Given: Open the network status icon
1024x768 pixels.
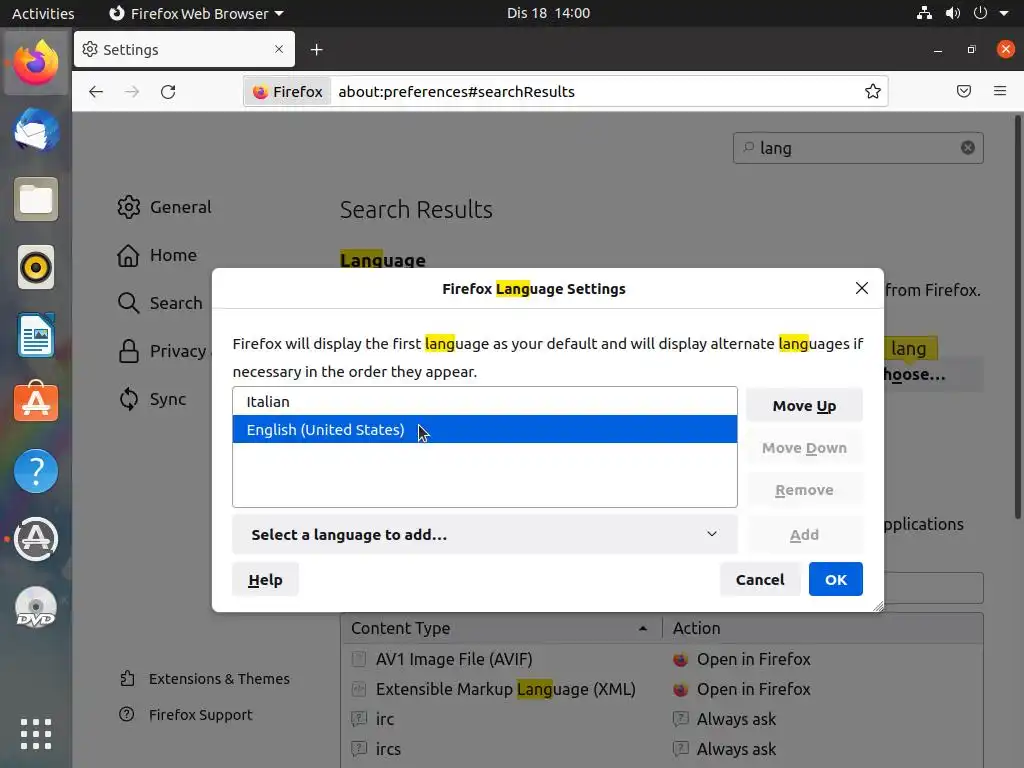Looking at the screenshot, I should (x=924, y=13).
